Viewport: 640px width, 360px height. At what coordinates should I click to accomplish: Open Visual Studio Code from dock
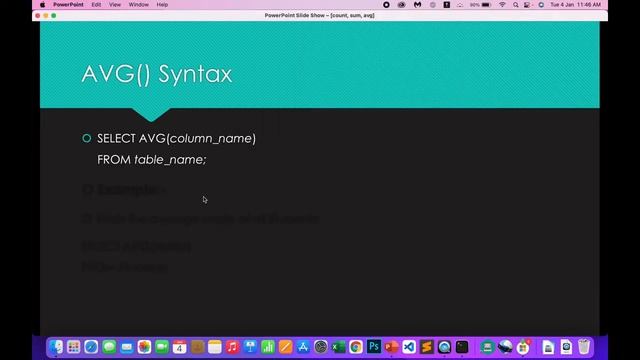click(x=409, y=347)
